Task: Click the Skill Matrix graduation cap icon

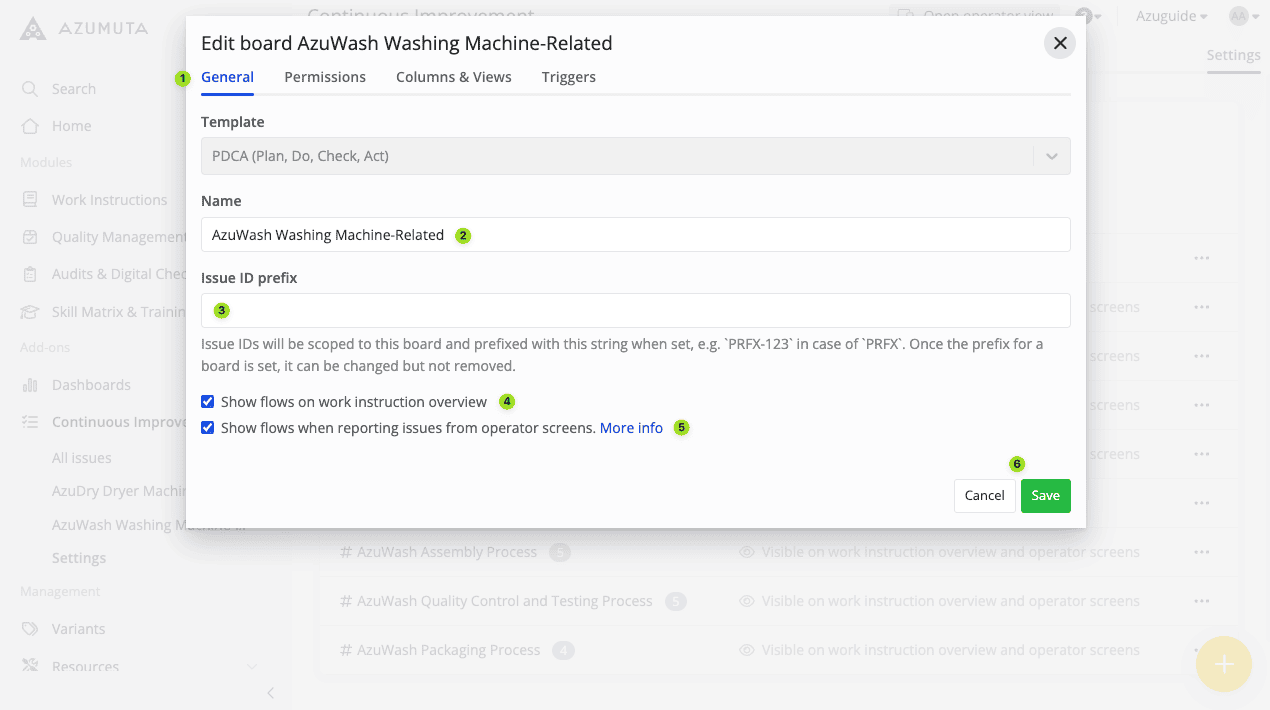Action: pyautogui.click(x=30, y=312)
